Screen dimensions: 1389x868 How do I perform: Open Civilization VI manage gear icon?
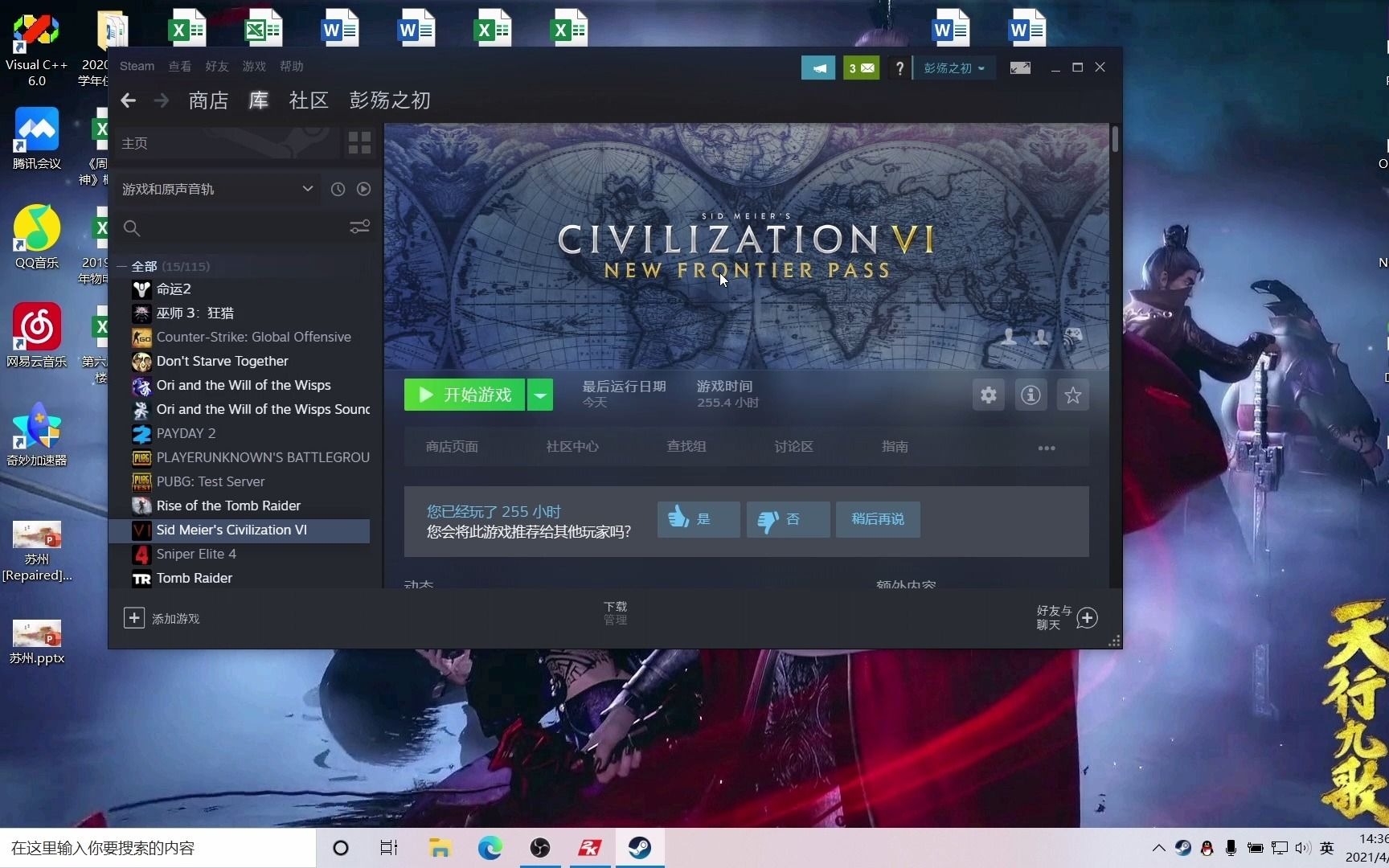coord(988,395)
